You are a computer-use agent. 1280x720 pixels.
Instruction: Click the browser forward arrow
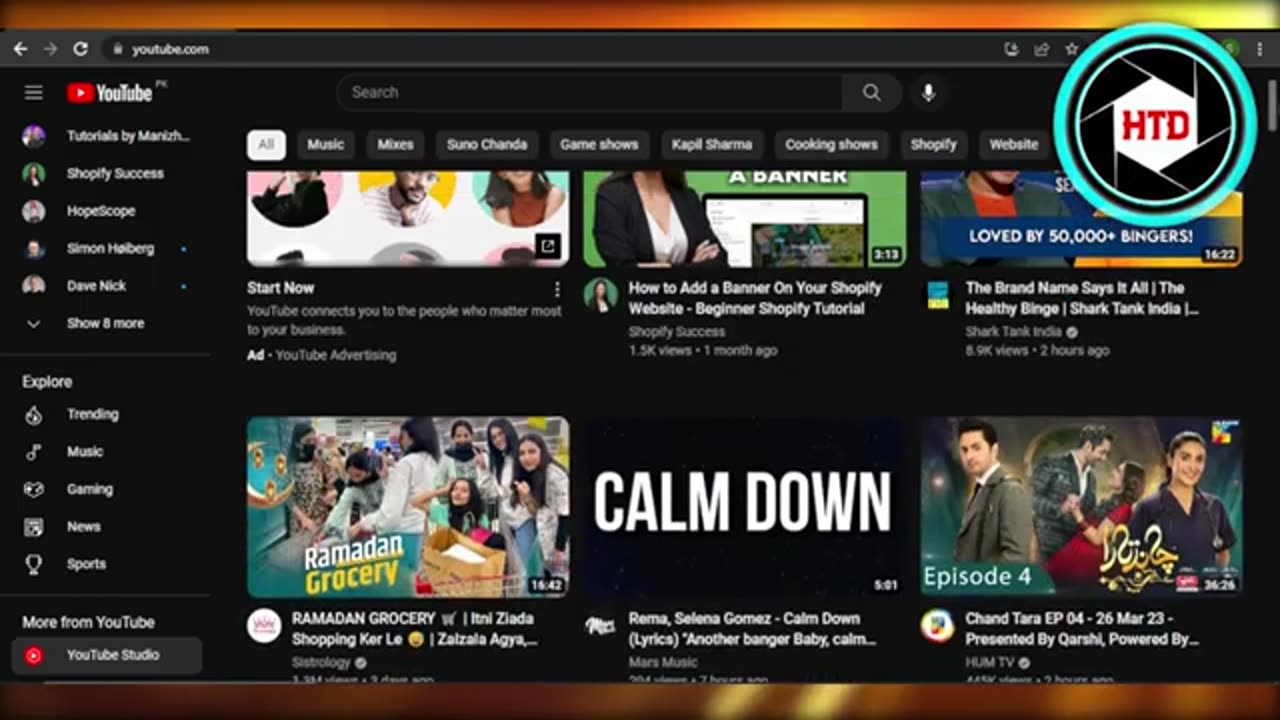(50, 48)
